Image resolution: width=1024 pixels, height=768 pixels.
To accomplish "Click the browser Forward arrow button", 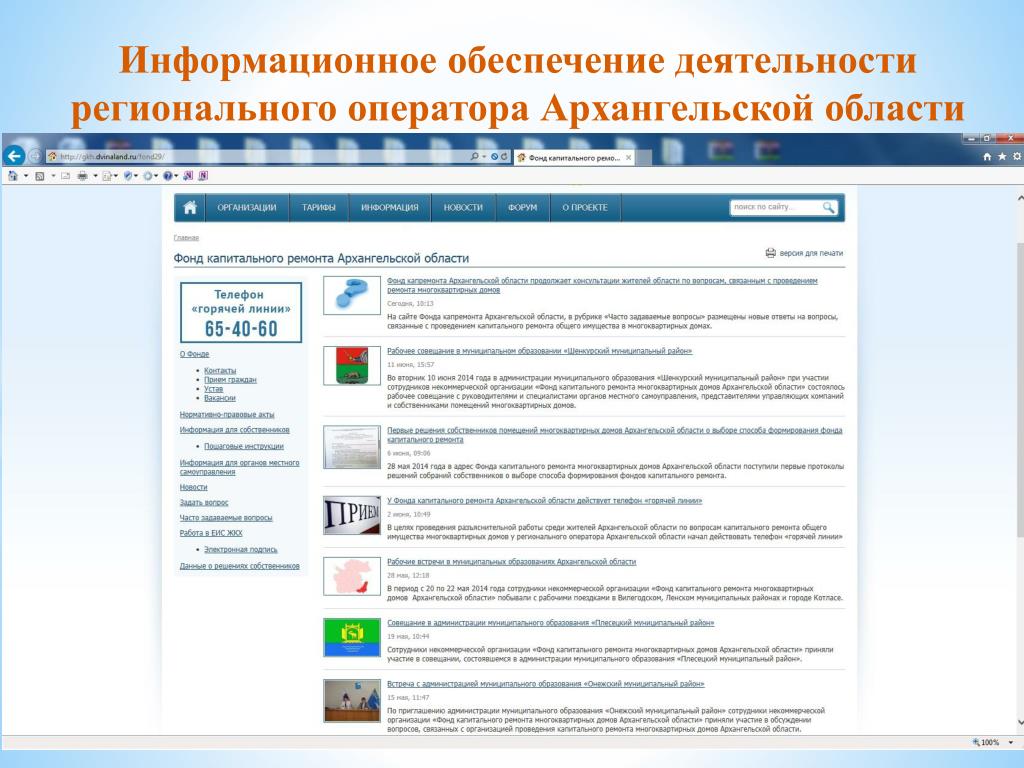I will pyautogui.click(x=35, y=157).
